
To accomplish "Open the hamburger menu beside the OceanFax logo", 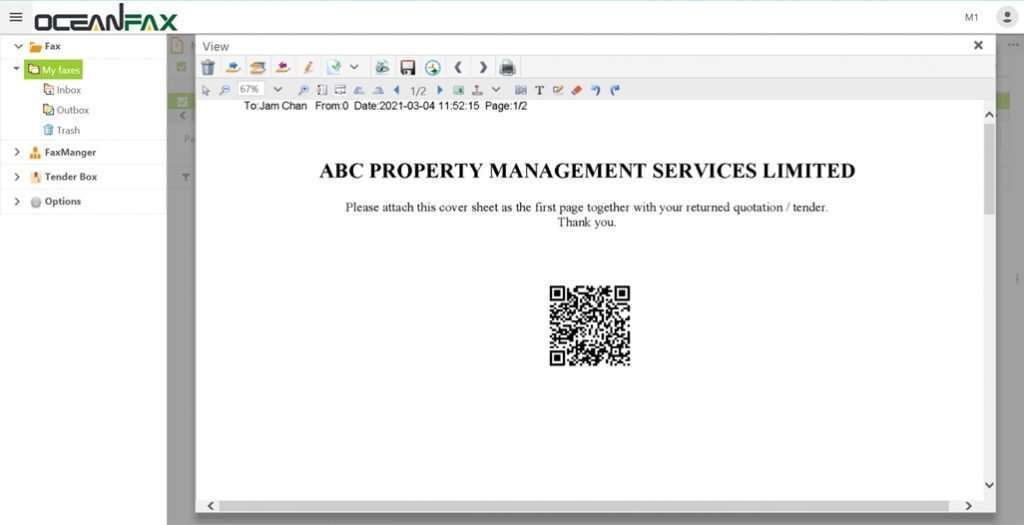I will [15, 17].
